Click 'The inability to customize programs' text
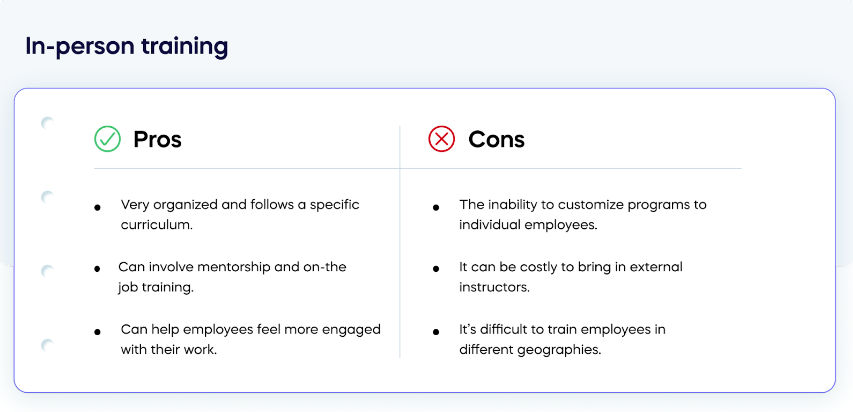 click(x=582, y=215)
